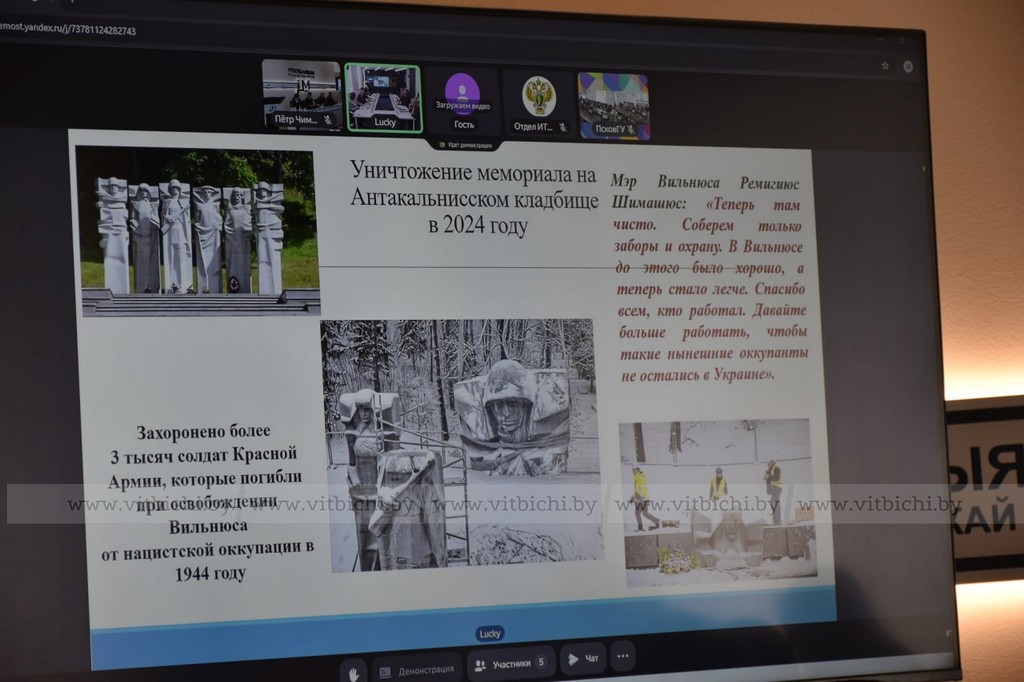Screen dimensions: 1024x682
Task: Click the bookmark star in address bar
Action: [885, 66]
